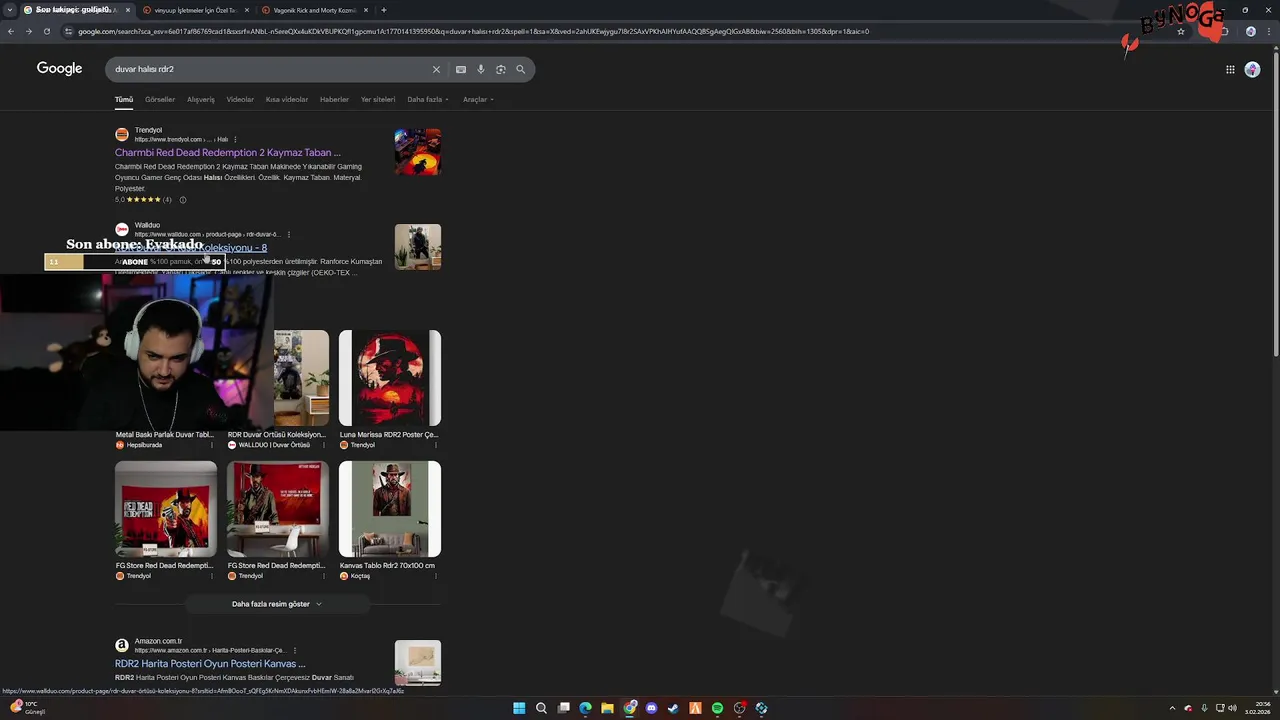Viewport: 1280px width, 720px height.
Task: Open Microsoft Edge from taskbar
Action: click(x=585, y=708)
